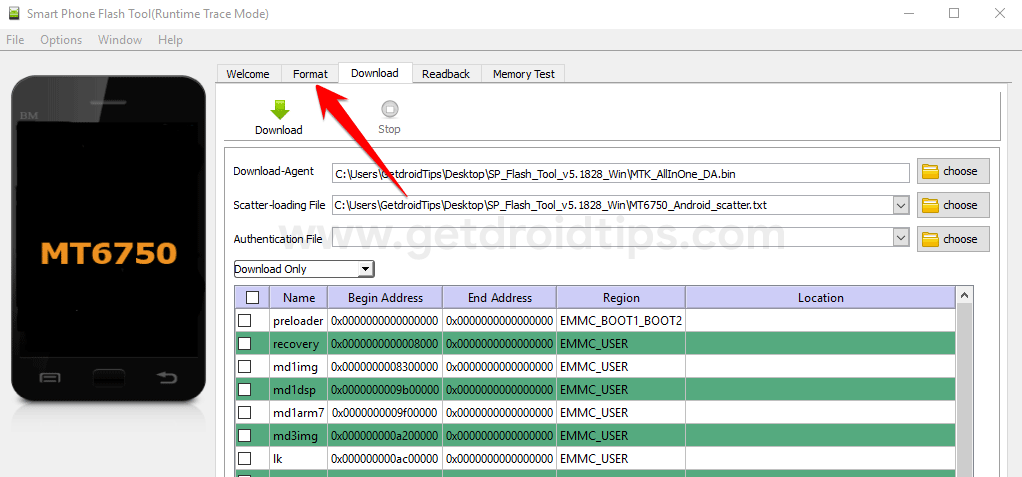The image size is (1022, 477).
Task: Check the preloader partition checkbox
Action: click(244, 321)
